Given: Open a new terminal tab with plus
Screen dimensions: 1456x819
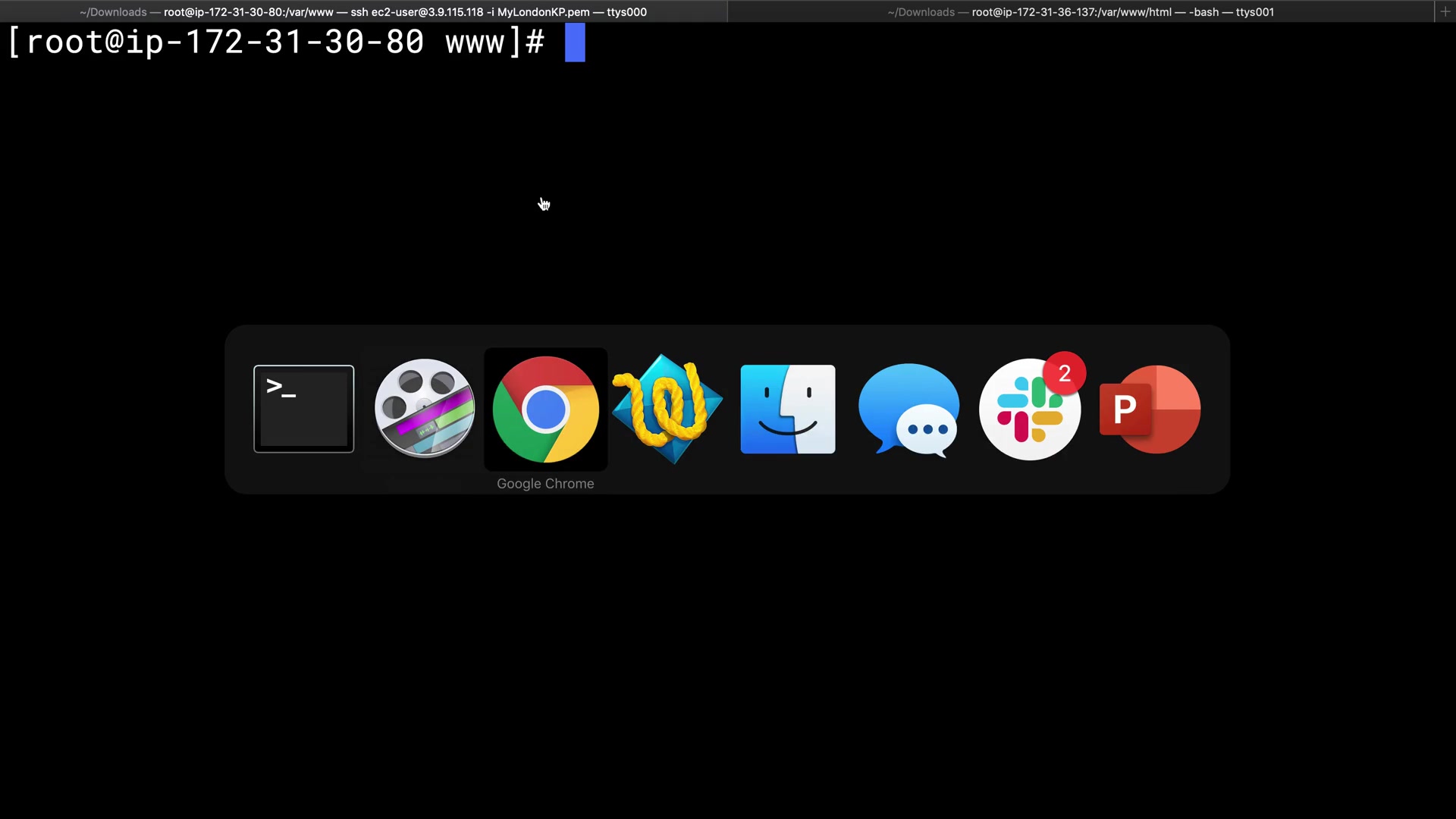Looking at the screenshot, I should (1445, 11).
